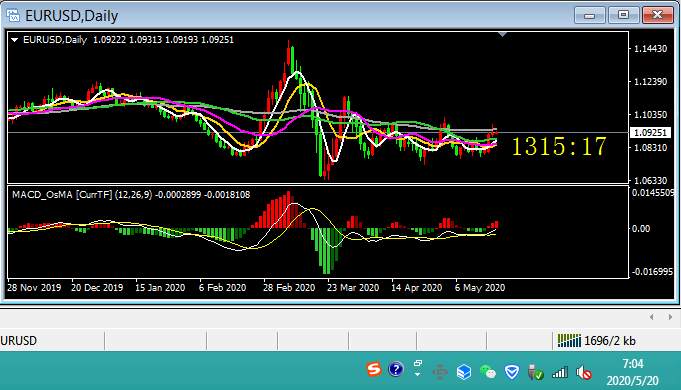Click the yellow 1315:17 countdown timer
The height and width of the screenshot is (390, 681).
(x=559, y=146)
